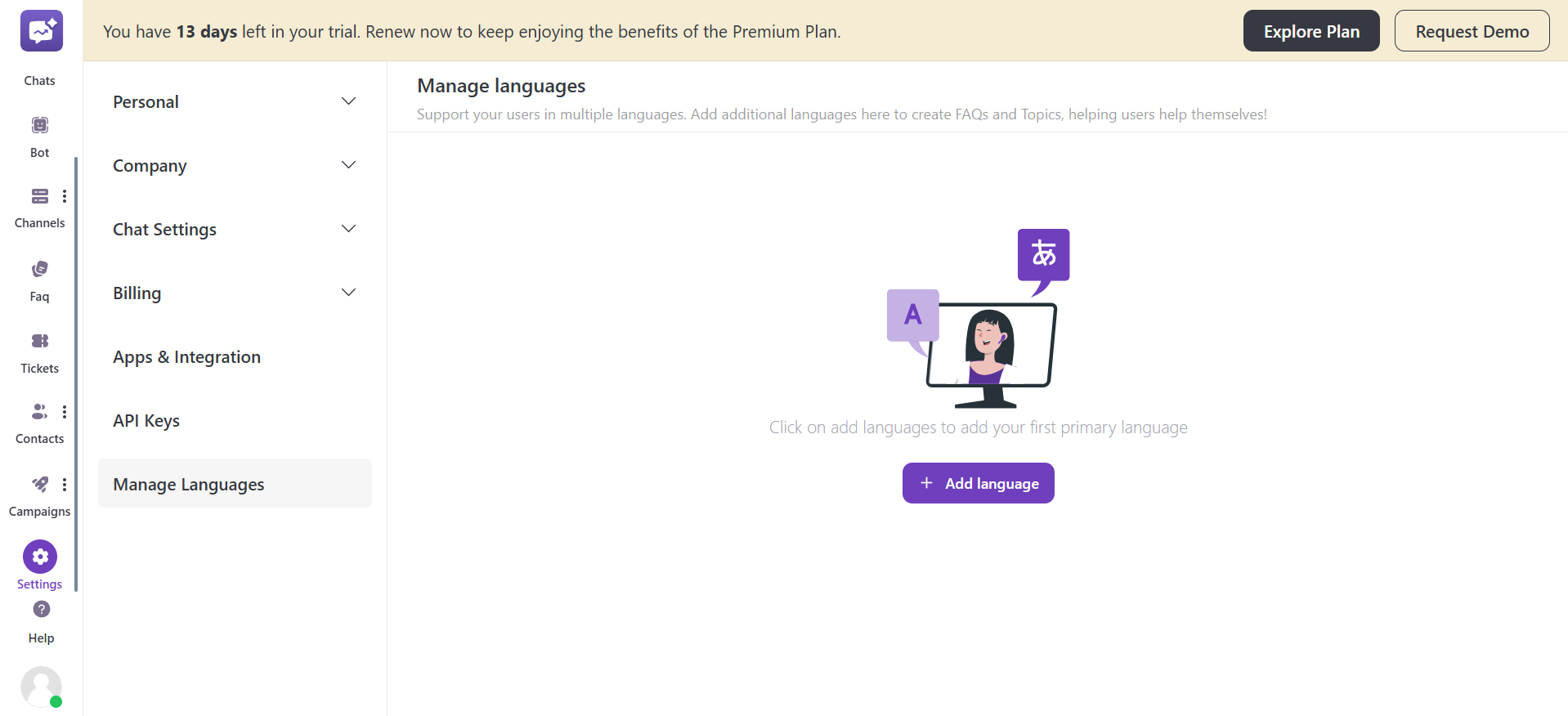Expand the Company settings section
The width and height of the screenshot is (1568, 716).
[348, 165]
